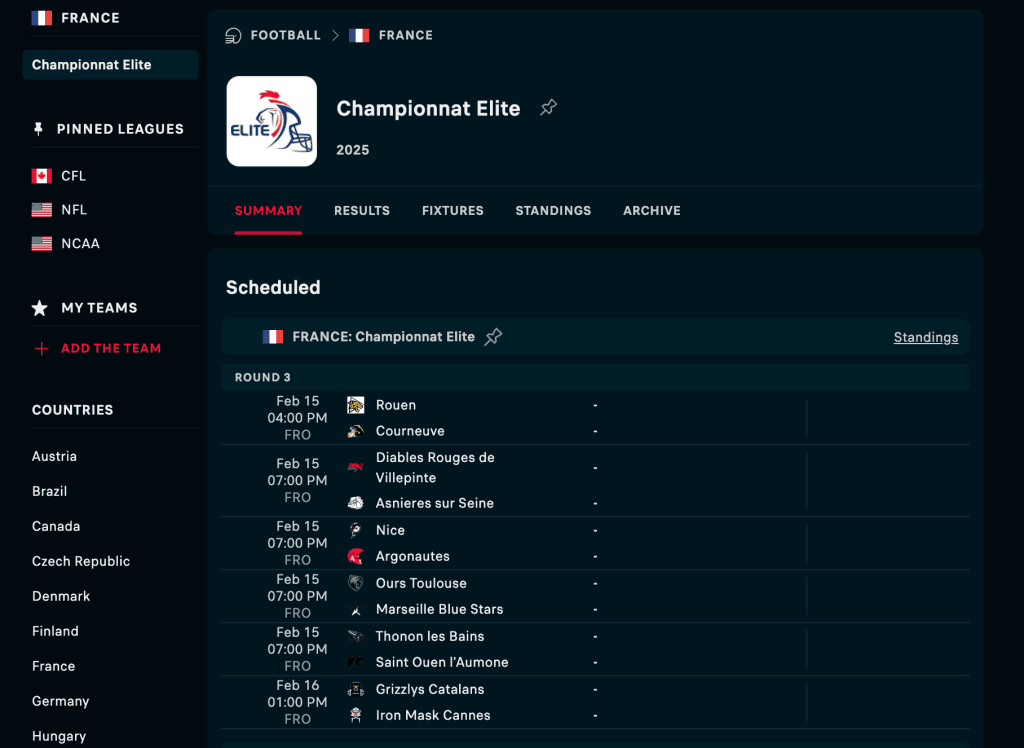Click the star icon beside My Teams
This screenshot has height=748, width=1024.
(x=40, y=308)
